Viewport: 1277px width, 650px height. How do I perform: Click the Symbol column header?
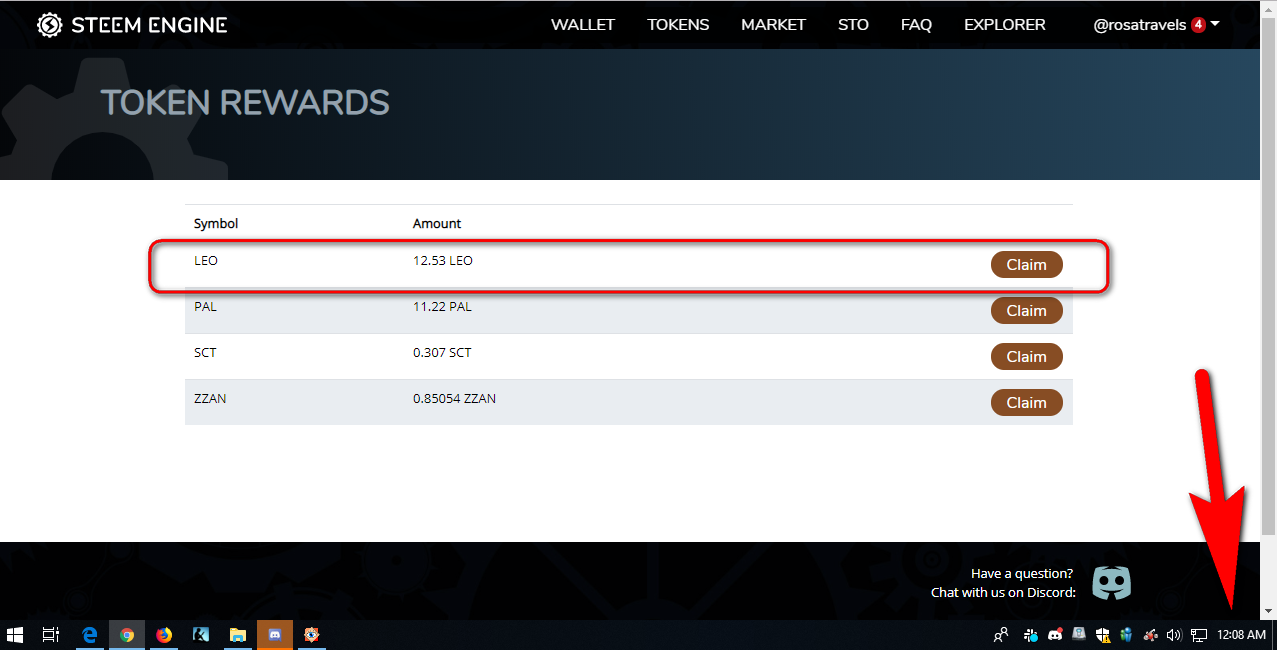216,224
